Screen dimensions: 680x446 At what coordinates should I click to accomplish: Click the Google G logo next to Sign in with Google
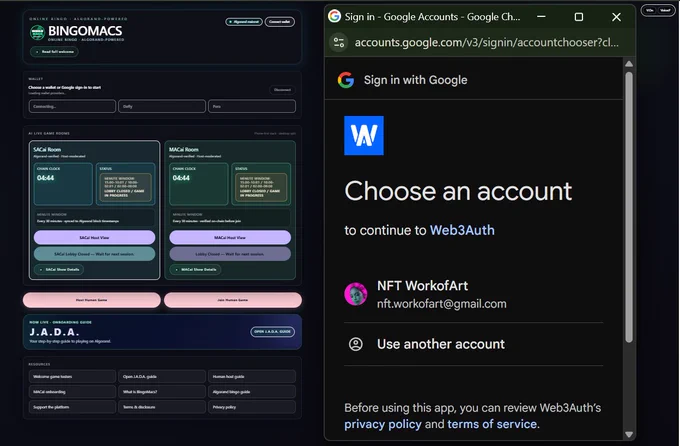click(x=346, y=80)
